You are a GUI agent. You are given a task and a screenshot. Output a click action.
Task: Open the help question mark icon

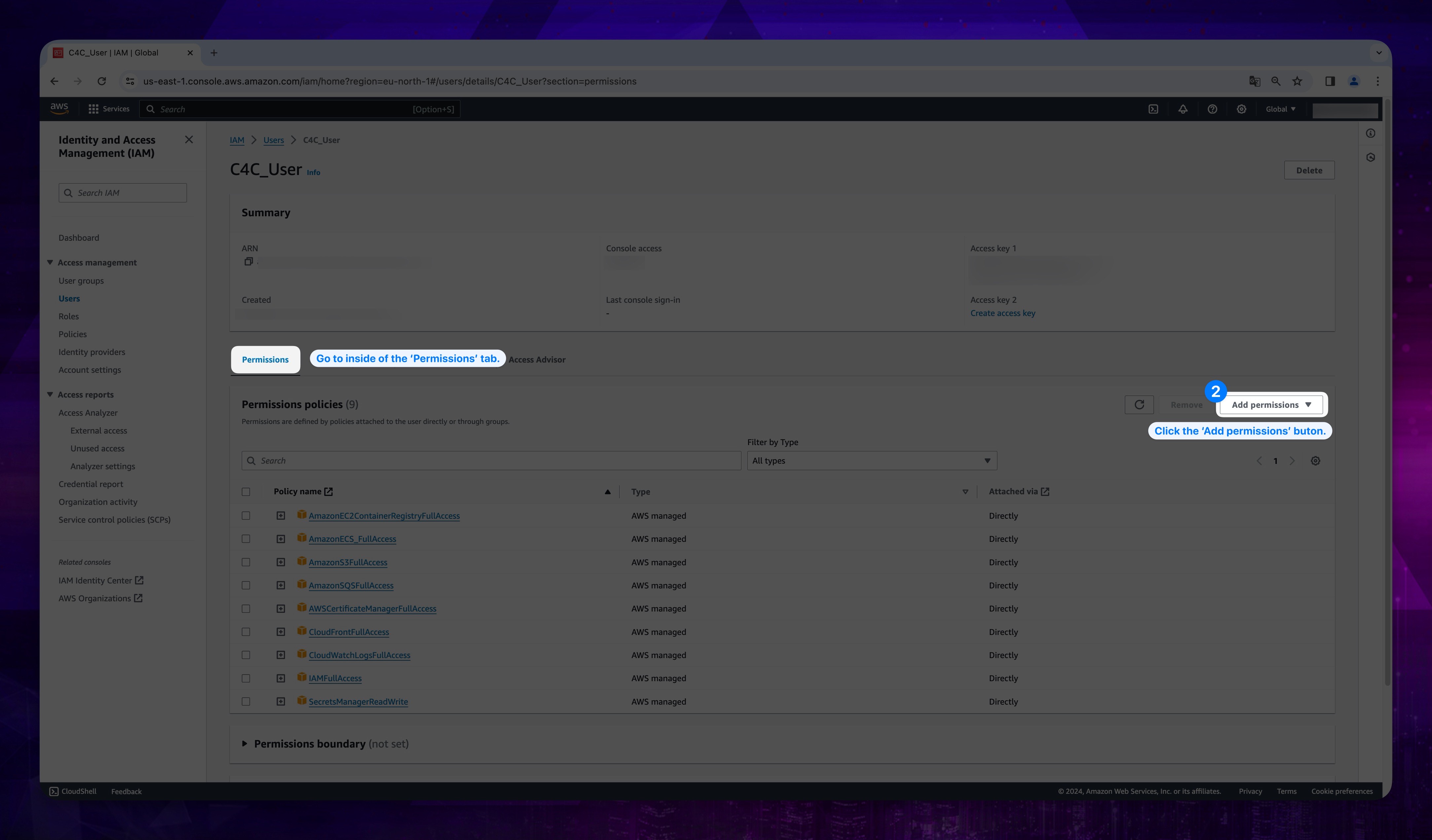(1212, 109)
